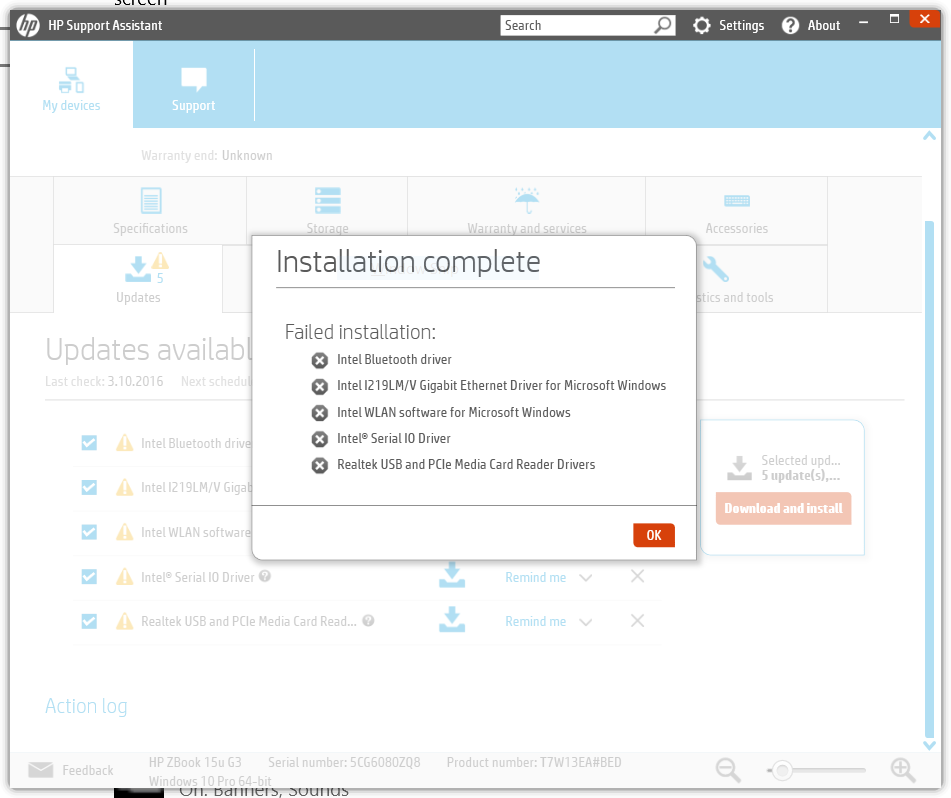This screenshot has width=951, height=798.
Task: Click the search magnifier icon
Action: [x=663, y=25]
